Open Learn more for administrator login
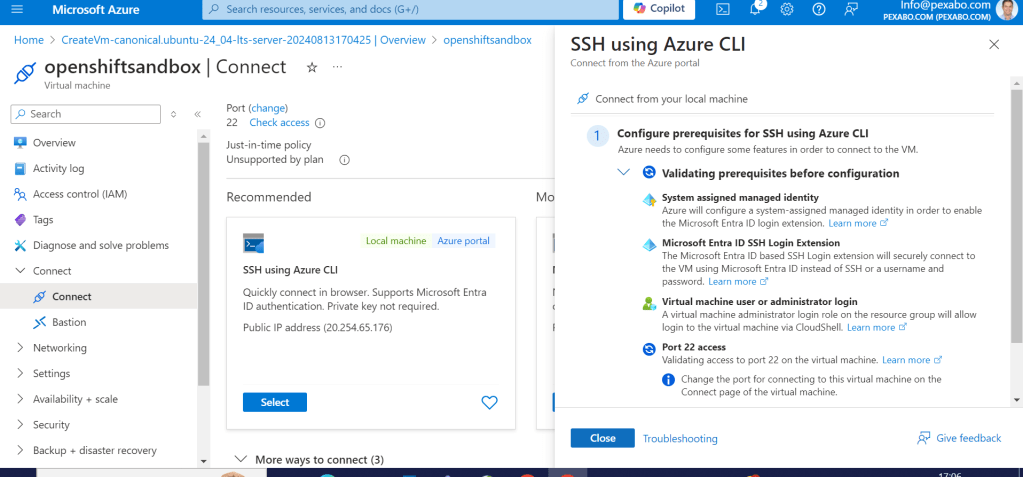Image resolution: width=1023 pixels, height=477 pixels. point(877,327)
